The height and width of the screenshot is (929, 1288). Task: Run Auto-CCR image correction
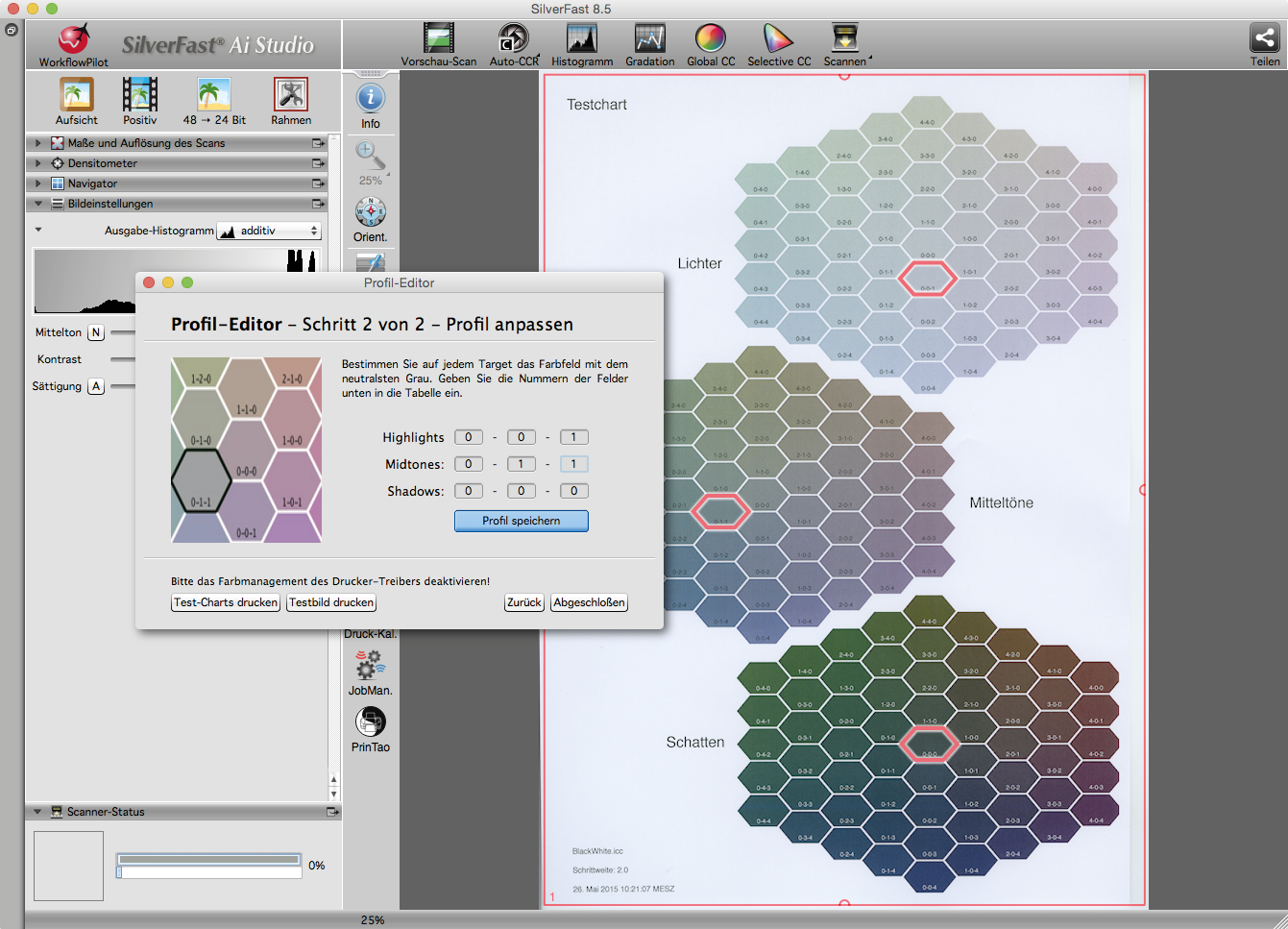click(513, 38)
